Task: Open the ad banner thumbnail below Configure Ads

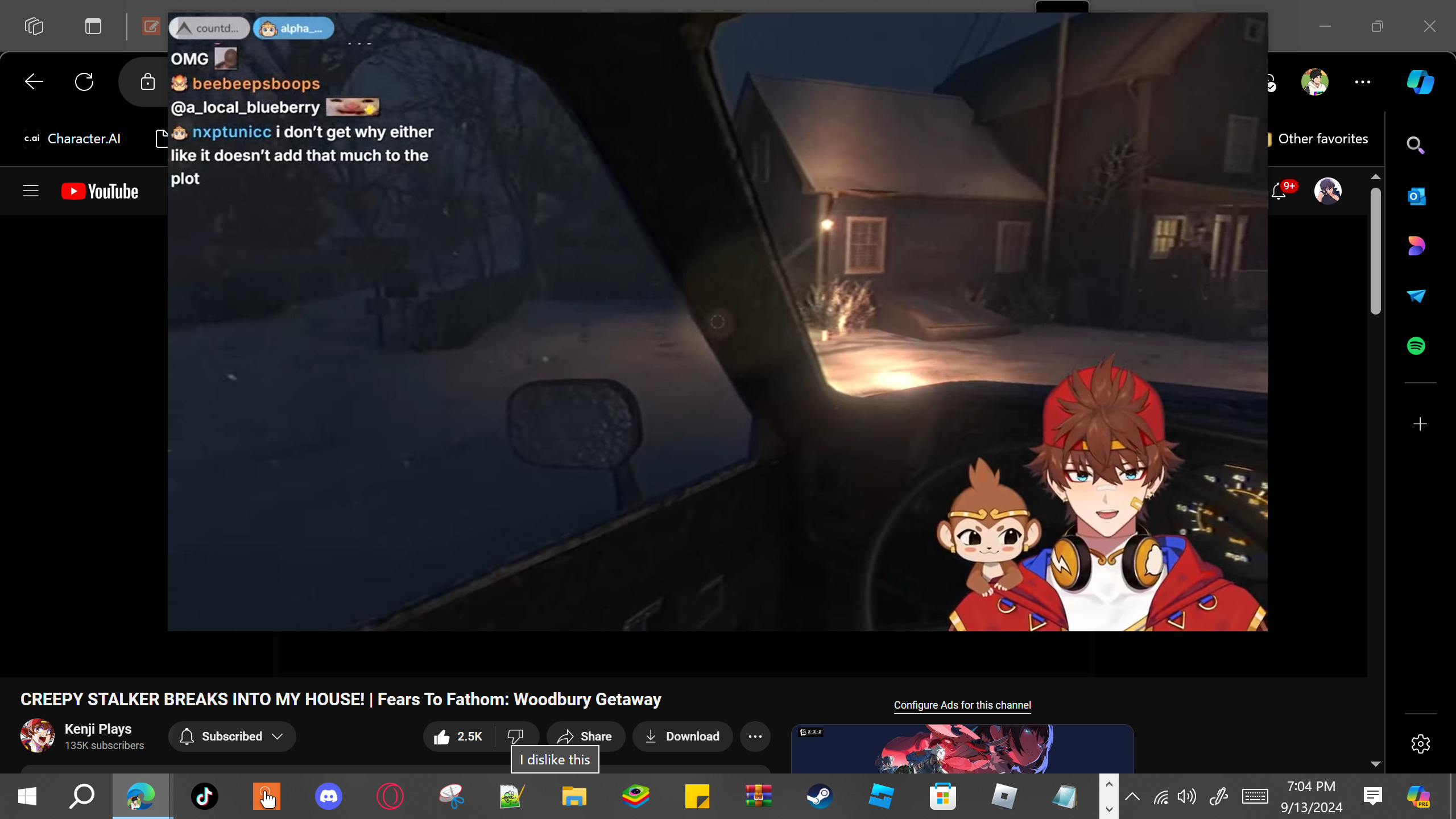Action: [962, 748]
